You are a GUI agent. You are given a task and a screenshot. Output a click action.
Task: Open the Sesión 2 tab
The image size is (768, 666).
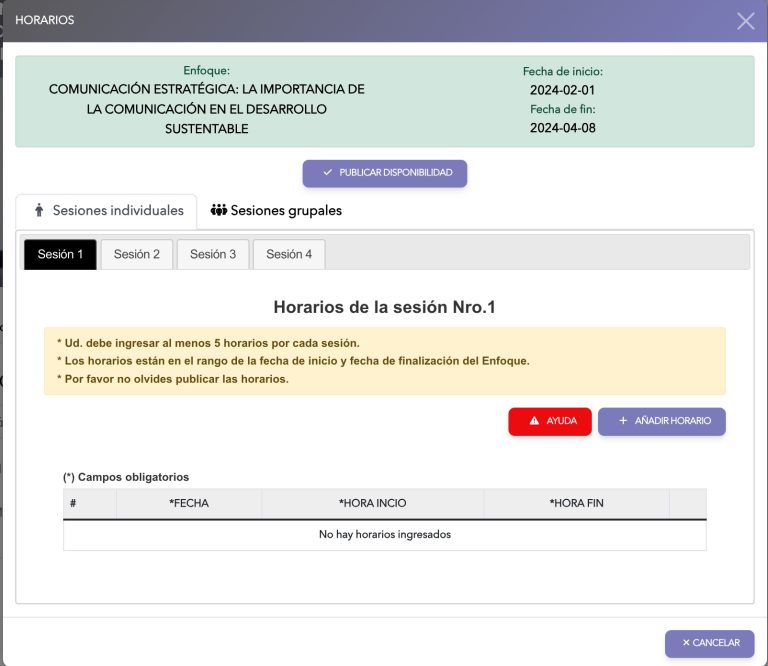pyautogui.click(x=137, y=254)
